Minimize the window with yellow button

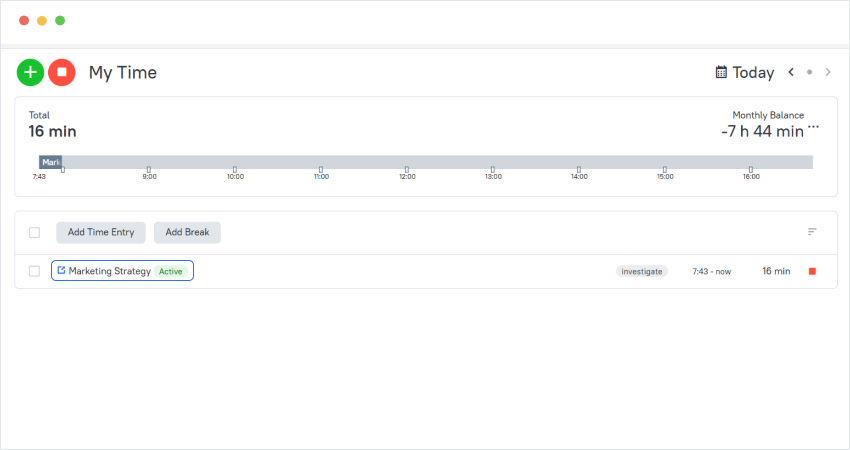(x=42, y=21)
